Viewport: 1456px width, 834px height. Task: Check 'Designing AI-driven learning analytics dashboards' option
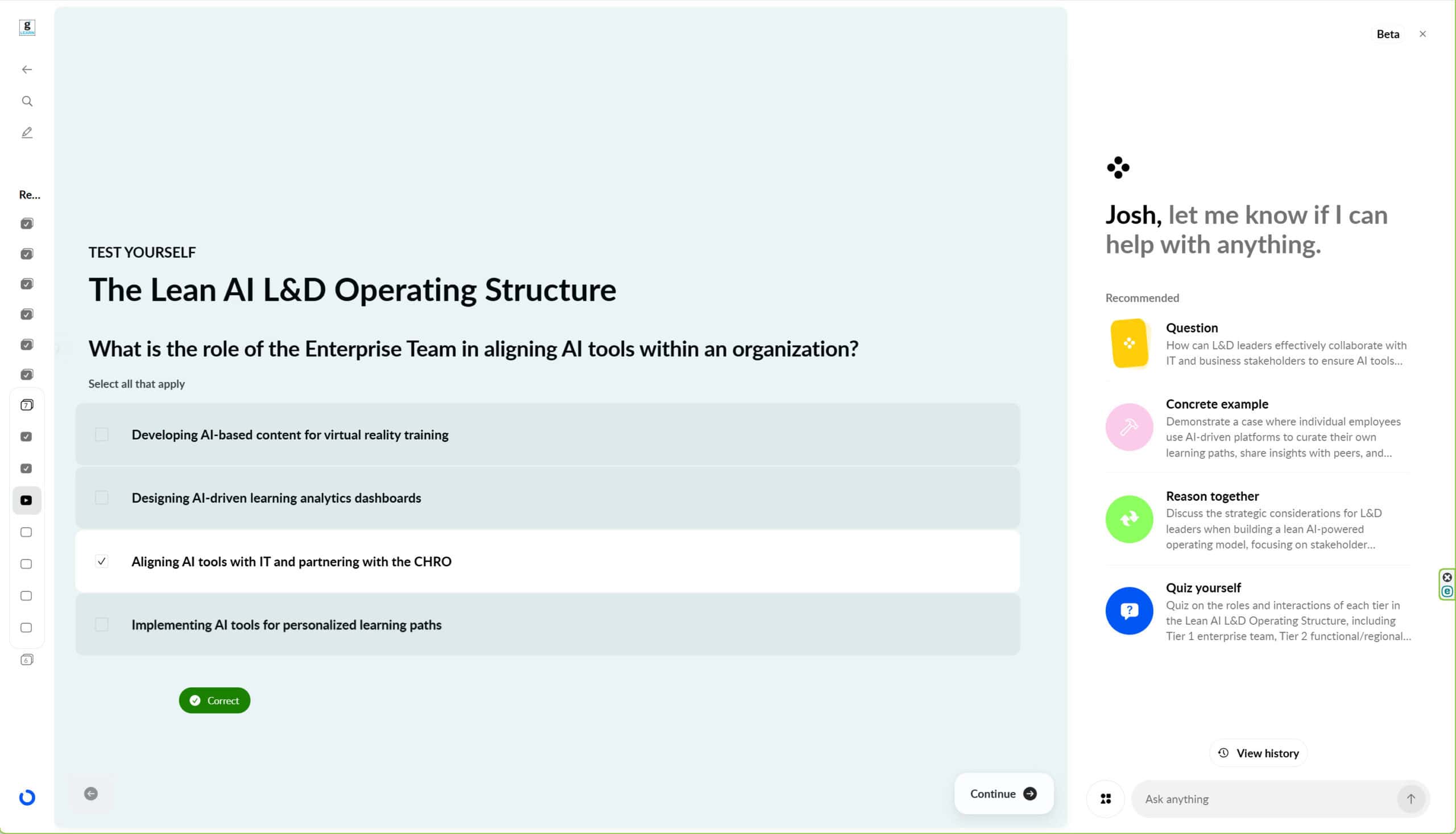point(101,498)
